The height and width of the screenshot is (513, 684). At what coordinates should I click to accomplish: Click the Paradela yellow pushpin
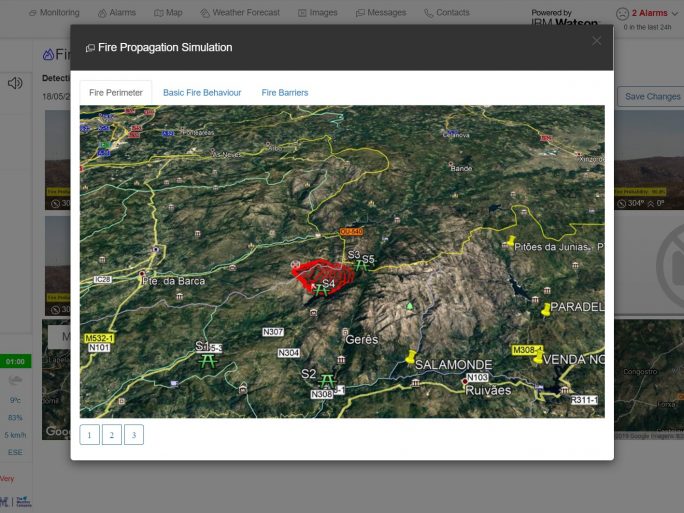tap(545, 310)
